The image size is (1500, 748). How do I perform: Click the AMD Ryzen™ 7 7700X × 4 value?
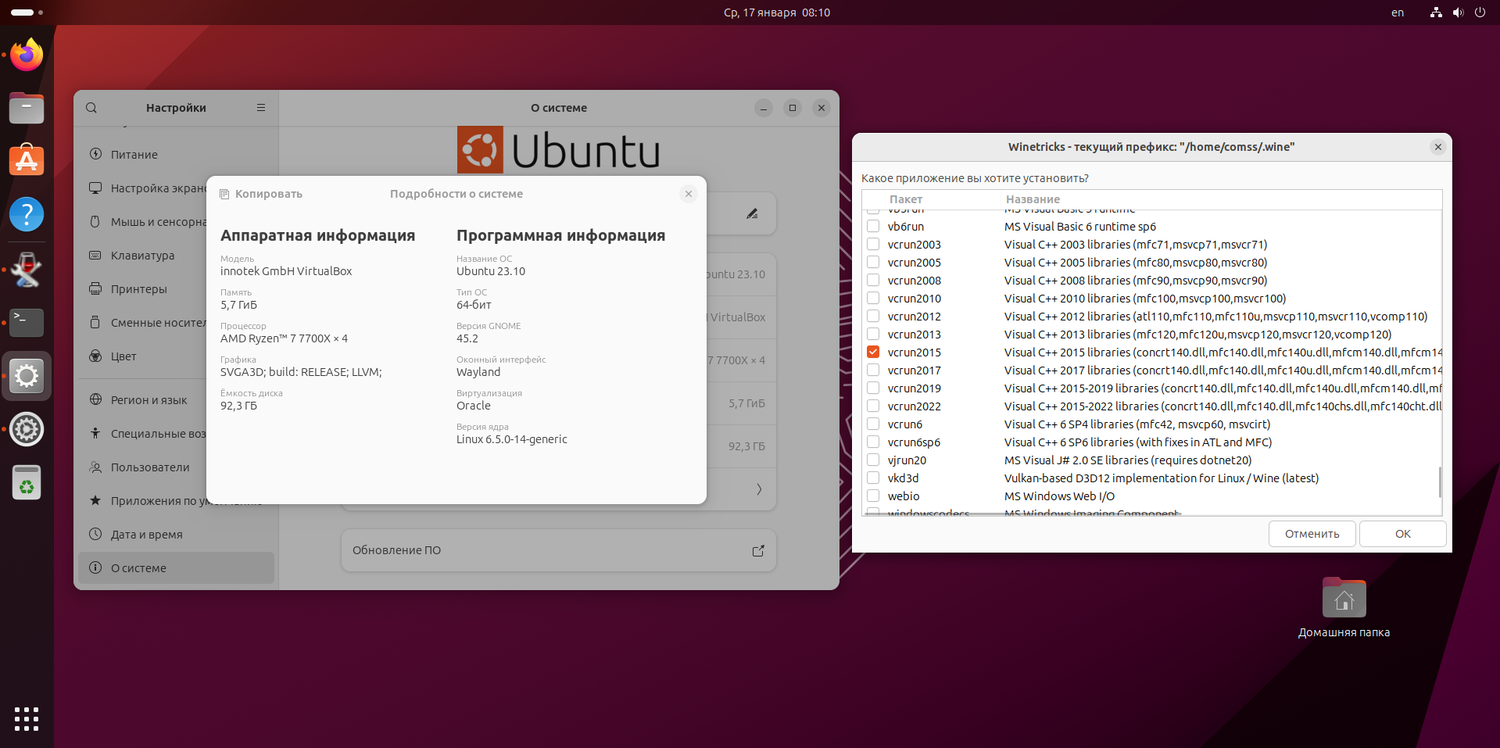(284, 338)
